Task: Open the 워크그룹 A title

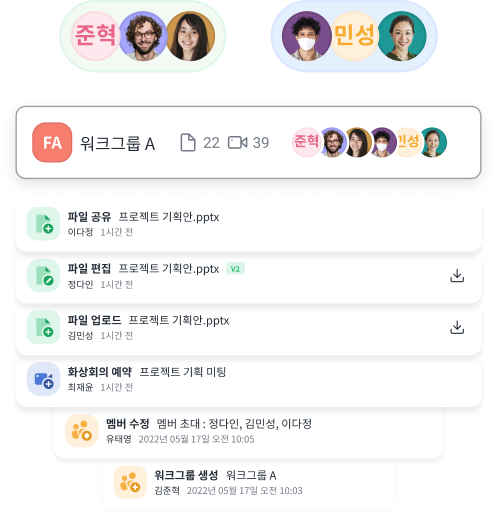Action: (x=118, y=144)
